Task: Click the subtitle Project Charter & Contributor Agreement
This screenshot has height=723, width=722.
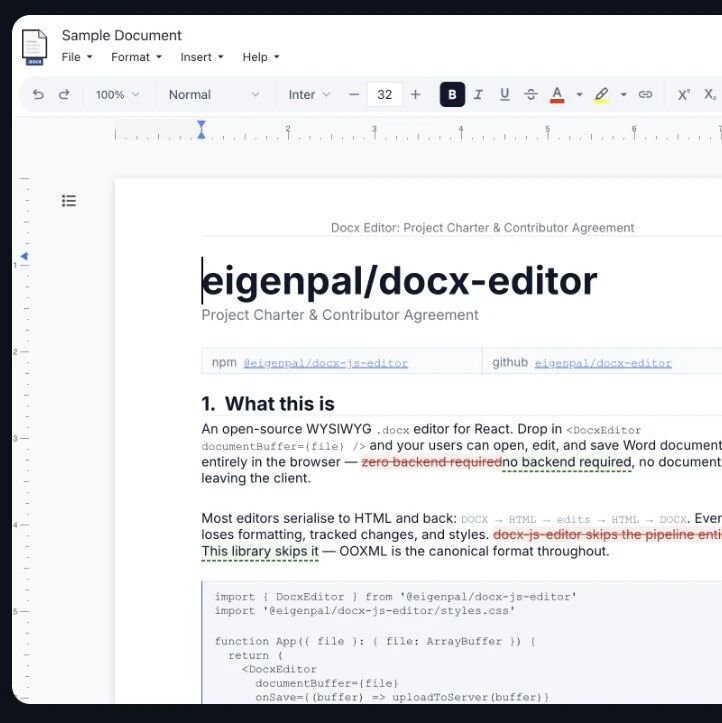Action: pos(340,315)
